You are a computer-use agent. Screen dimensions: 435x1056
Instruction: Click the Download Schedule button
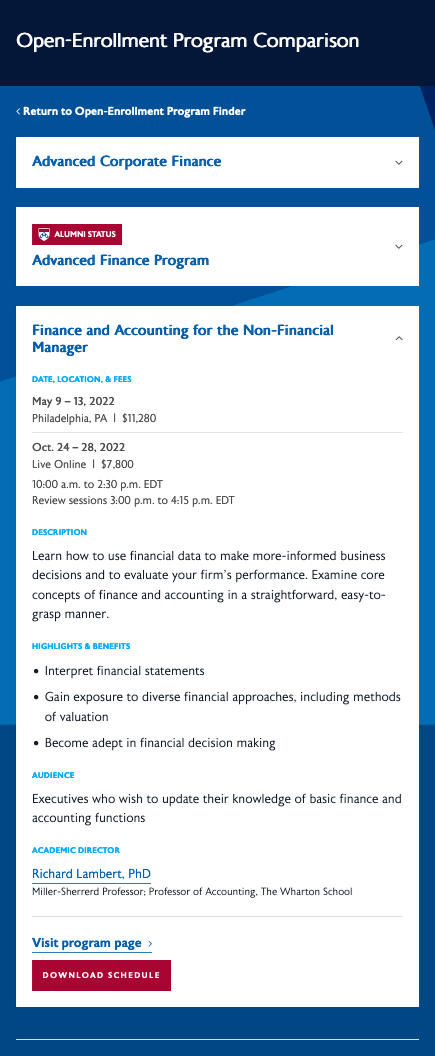(x=101, y=975)
